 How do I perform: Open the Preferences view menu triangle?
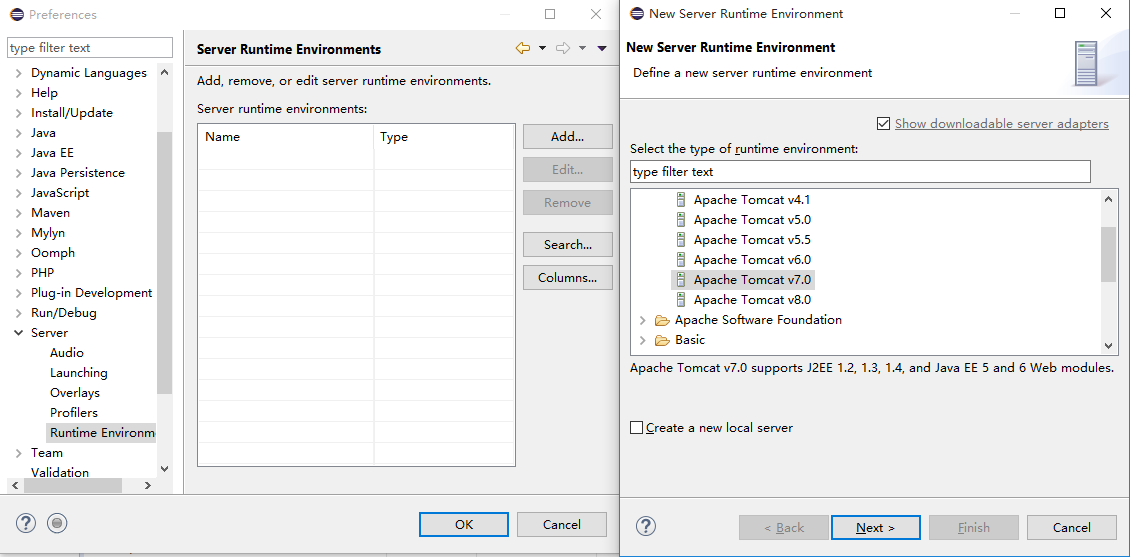tap(602, 48)
